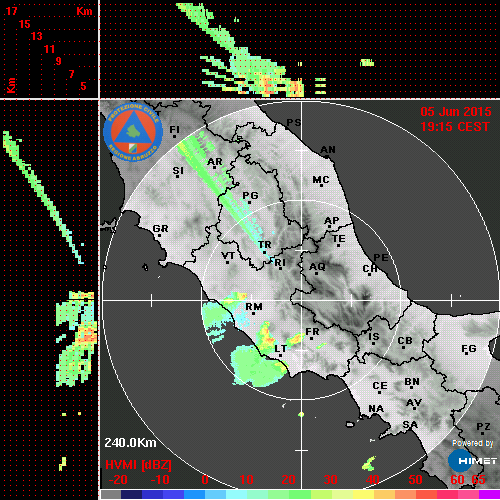Click the PG city label

[250, 195]
